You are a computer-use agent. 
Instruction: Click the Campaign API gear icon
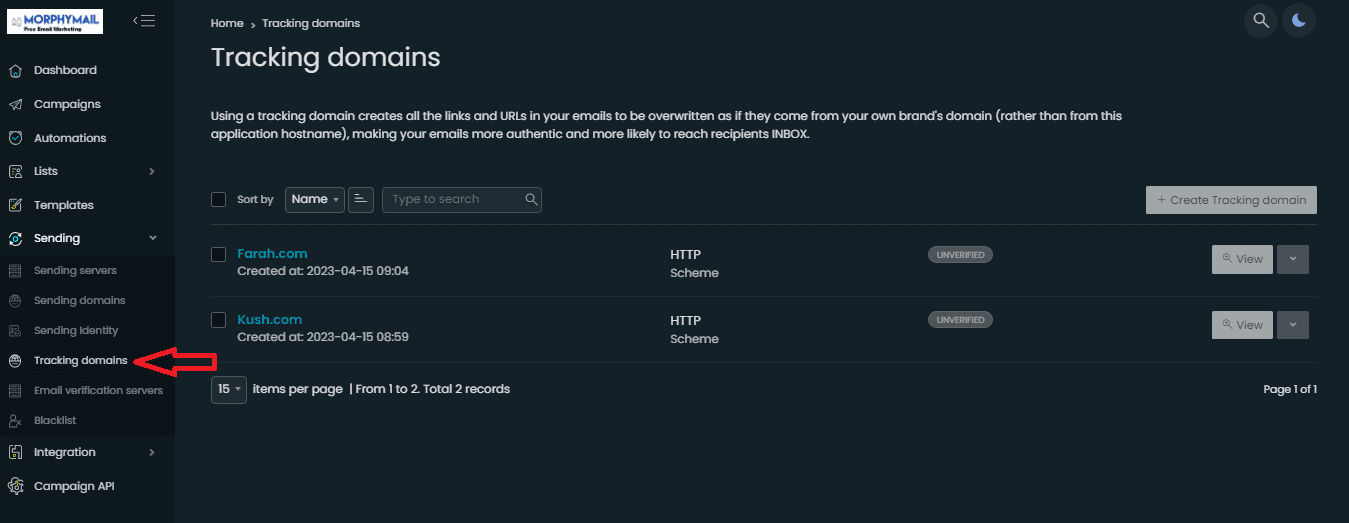click(15, 486)
